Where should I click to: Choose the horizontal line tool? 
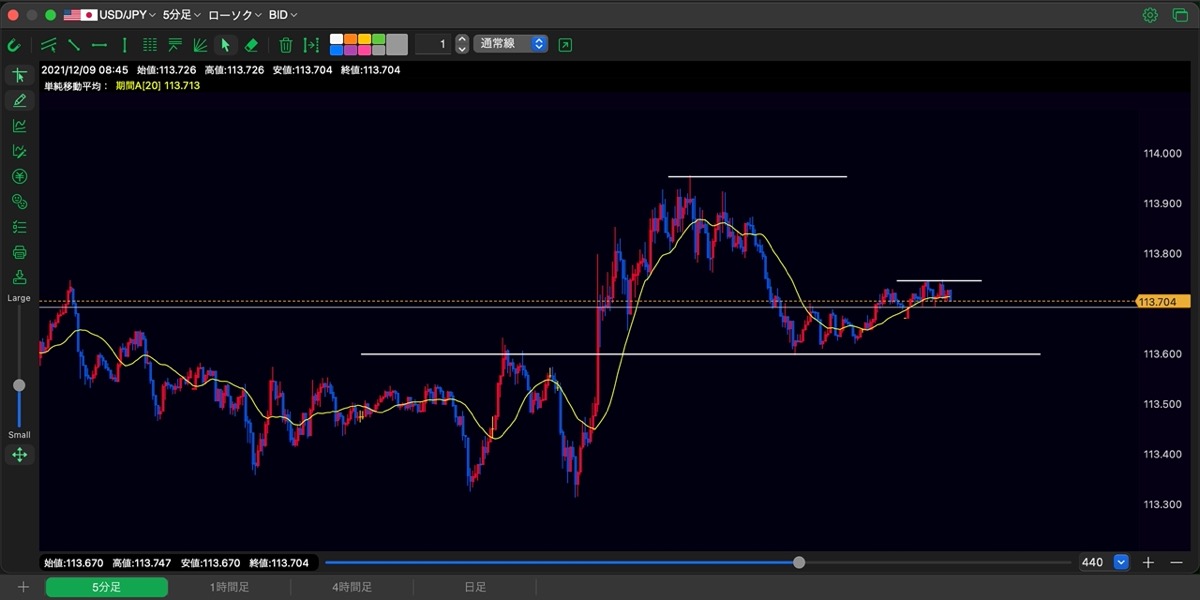pos(99,45)
